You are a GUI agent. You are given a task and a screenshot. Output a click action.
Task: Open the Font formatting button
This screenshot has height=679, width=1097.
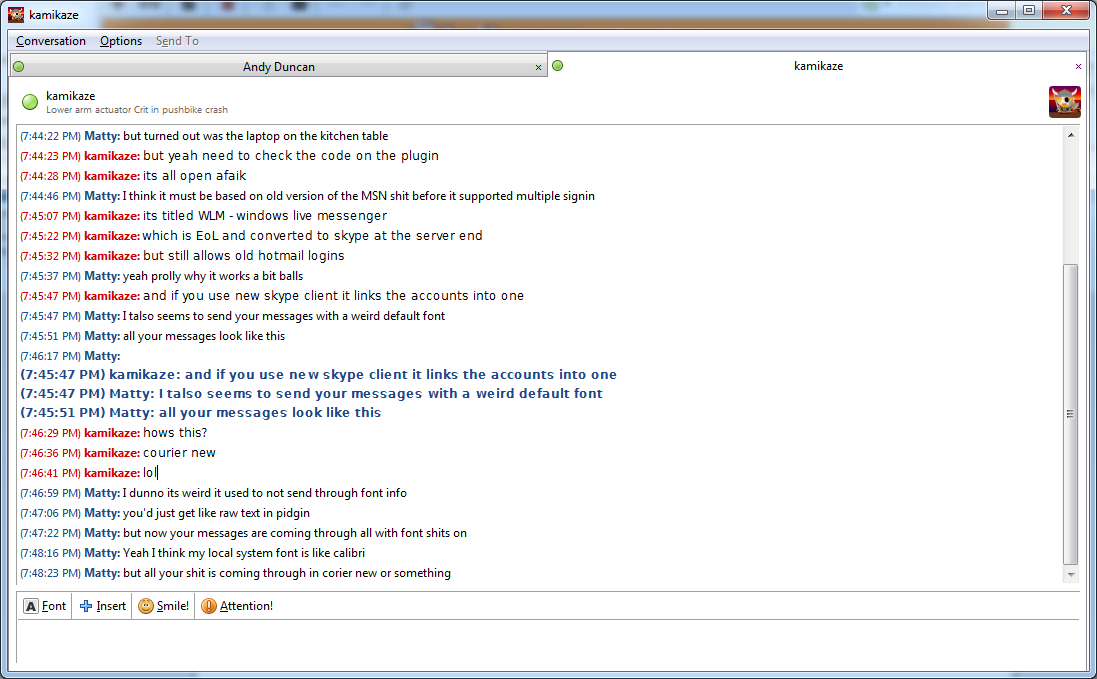coord(45,606)
